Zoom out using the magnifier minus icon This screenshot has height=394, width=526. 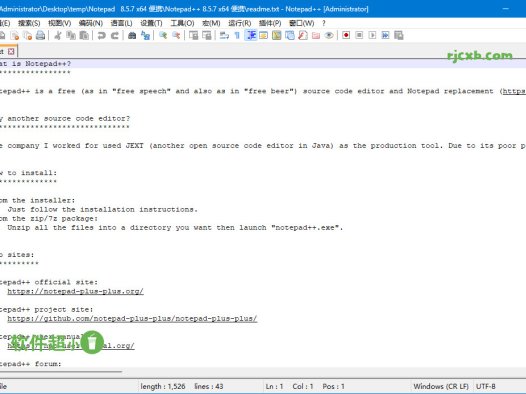(x=176, y=35)
